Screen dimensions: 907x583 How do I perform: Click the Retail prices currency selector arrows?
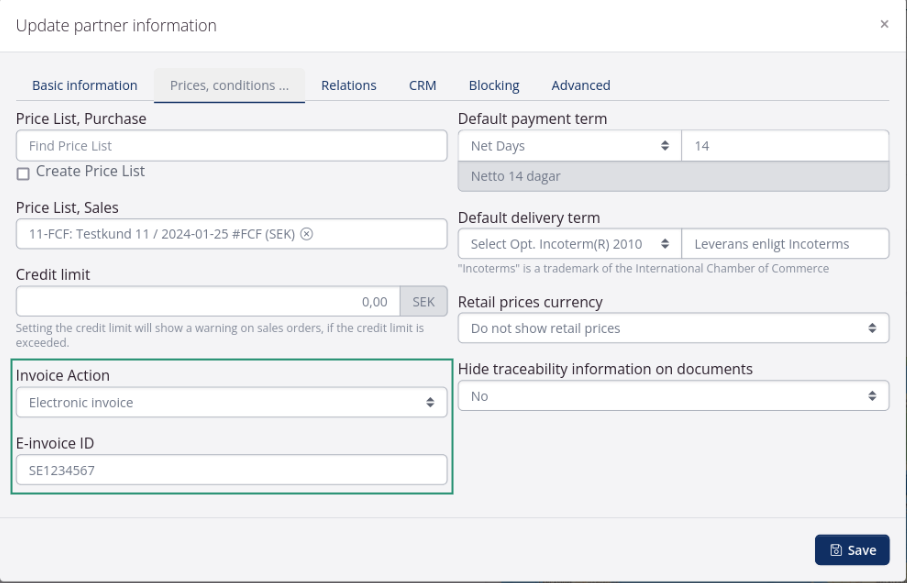[x=873, y=328]
